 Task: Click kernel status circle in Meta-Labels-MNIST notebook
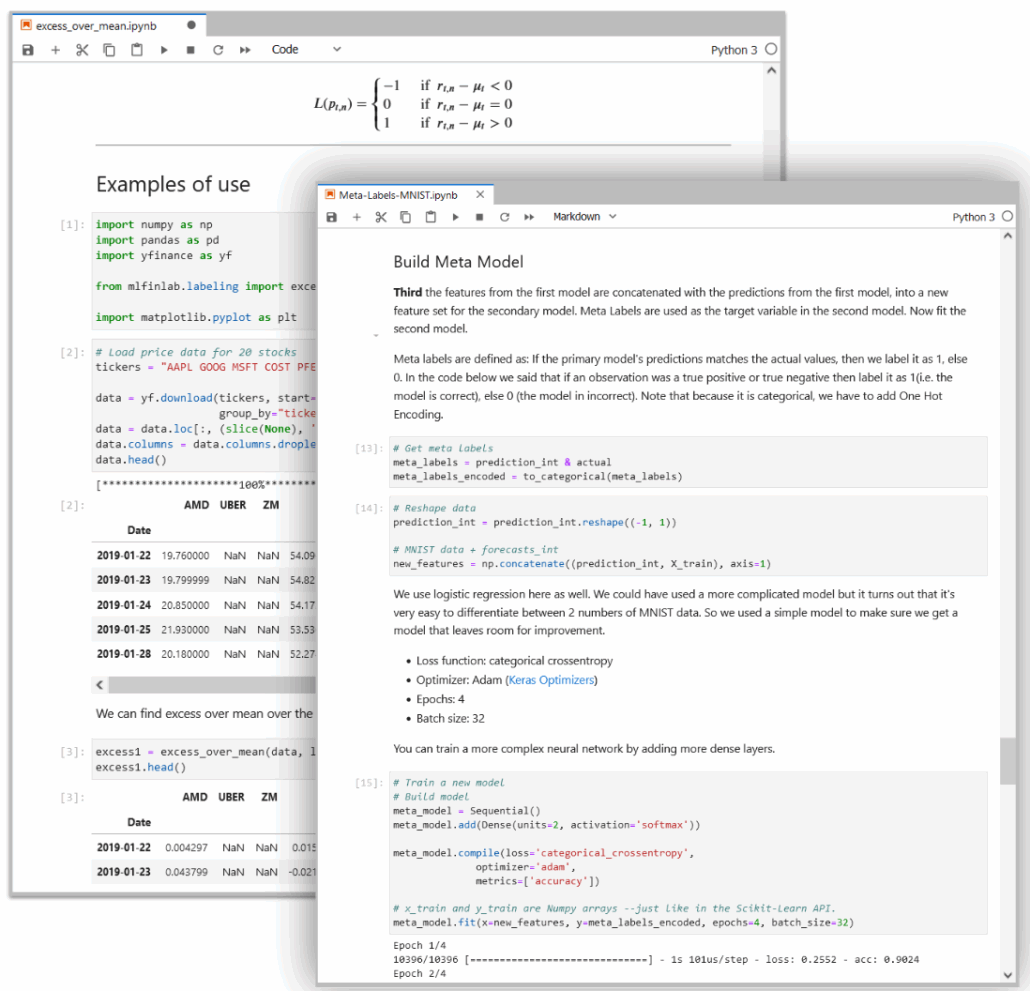coord(1007,217)
